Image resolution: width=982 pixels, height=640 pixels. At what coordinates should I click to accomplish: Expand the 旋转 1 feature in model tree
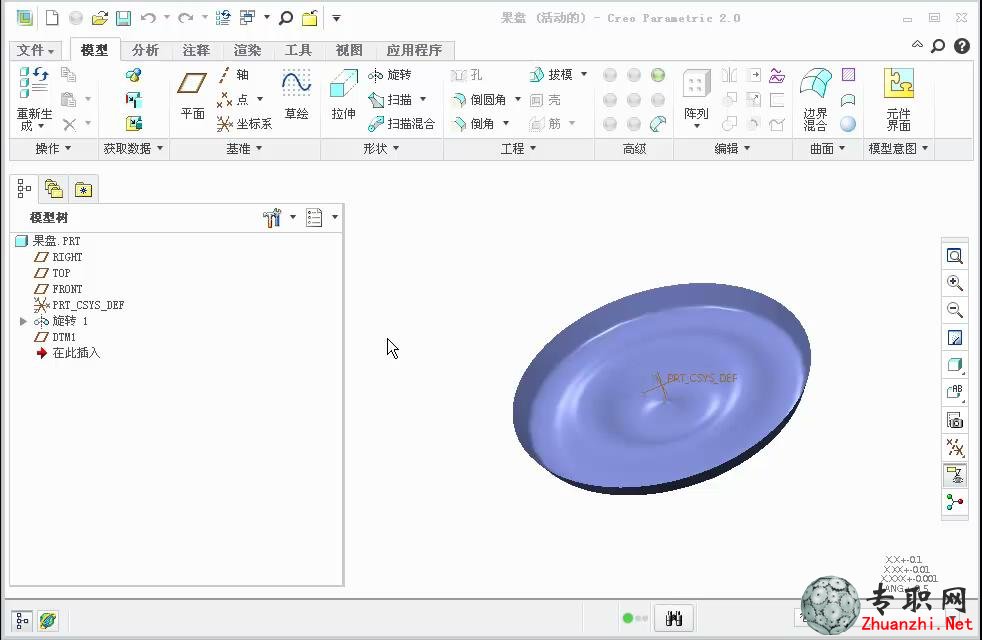[23, 321]
